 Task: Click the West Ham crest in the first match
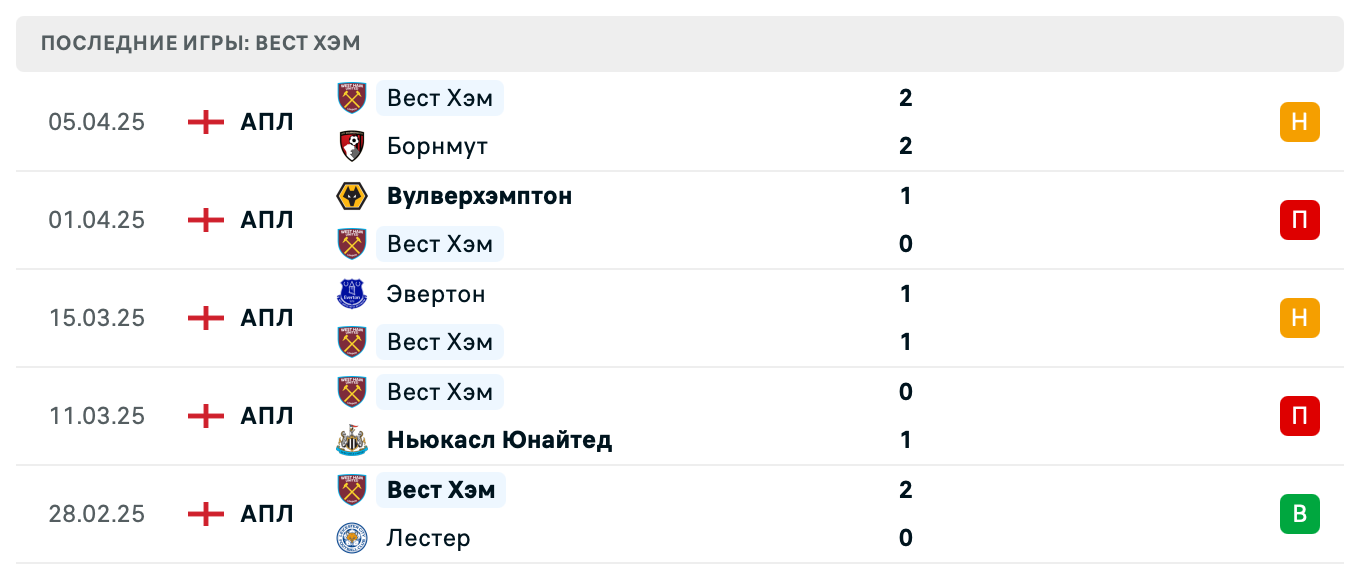351,98
